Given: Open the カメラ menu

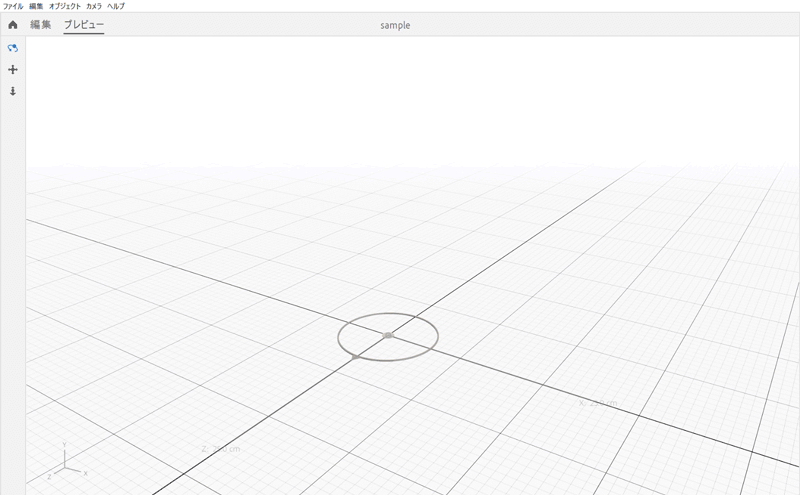Looking at the screenshot, I should pos(94,6).
